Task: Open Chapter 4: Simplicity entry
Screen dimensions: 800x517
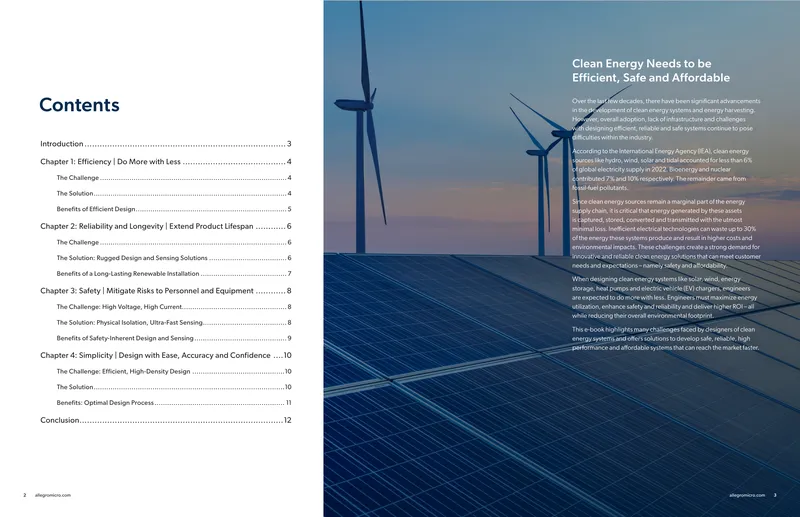Action: tap(166, 355)
